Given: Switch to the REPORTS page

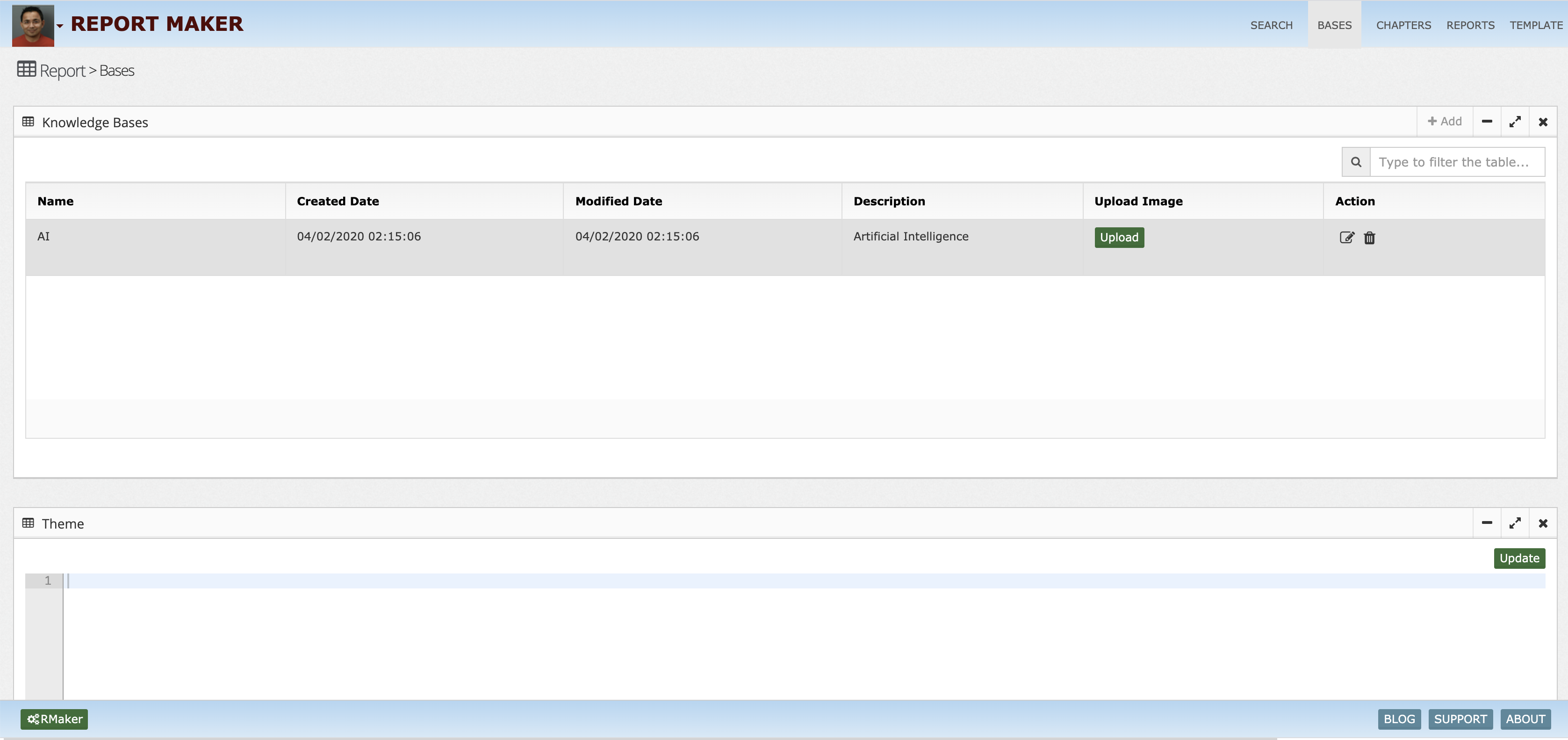Looking at the screenshot, I should (x=1470, y=25).
